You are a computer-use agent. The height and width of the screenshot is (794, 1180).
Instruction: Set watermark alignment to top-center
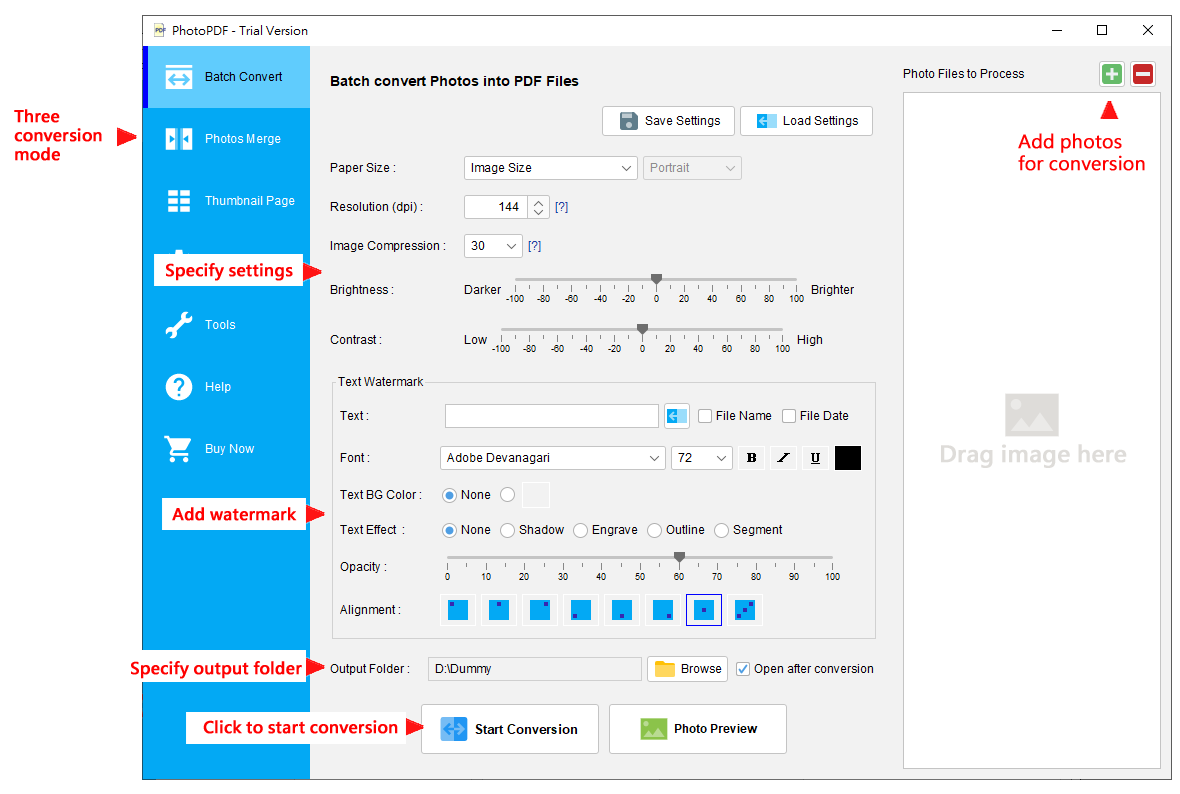click(498, 610)
